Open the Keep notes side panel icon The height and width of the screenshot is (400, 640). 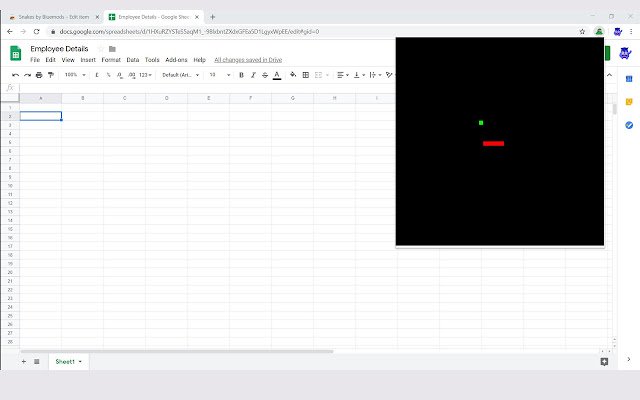point(629,102)
